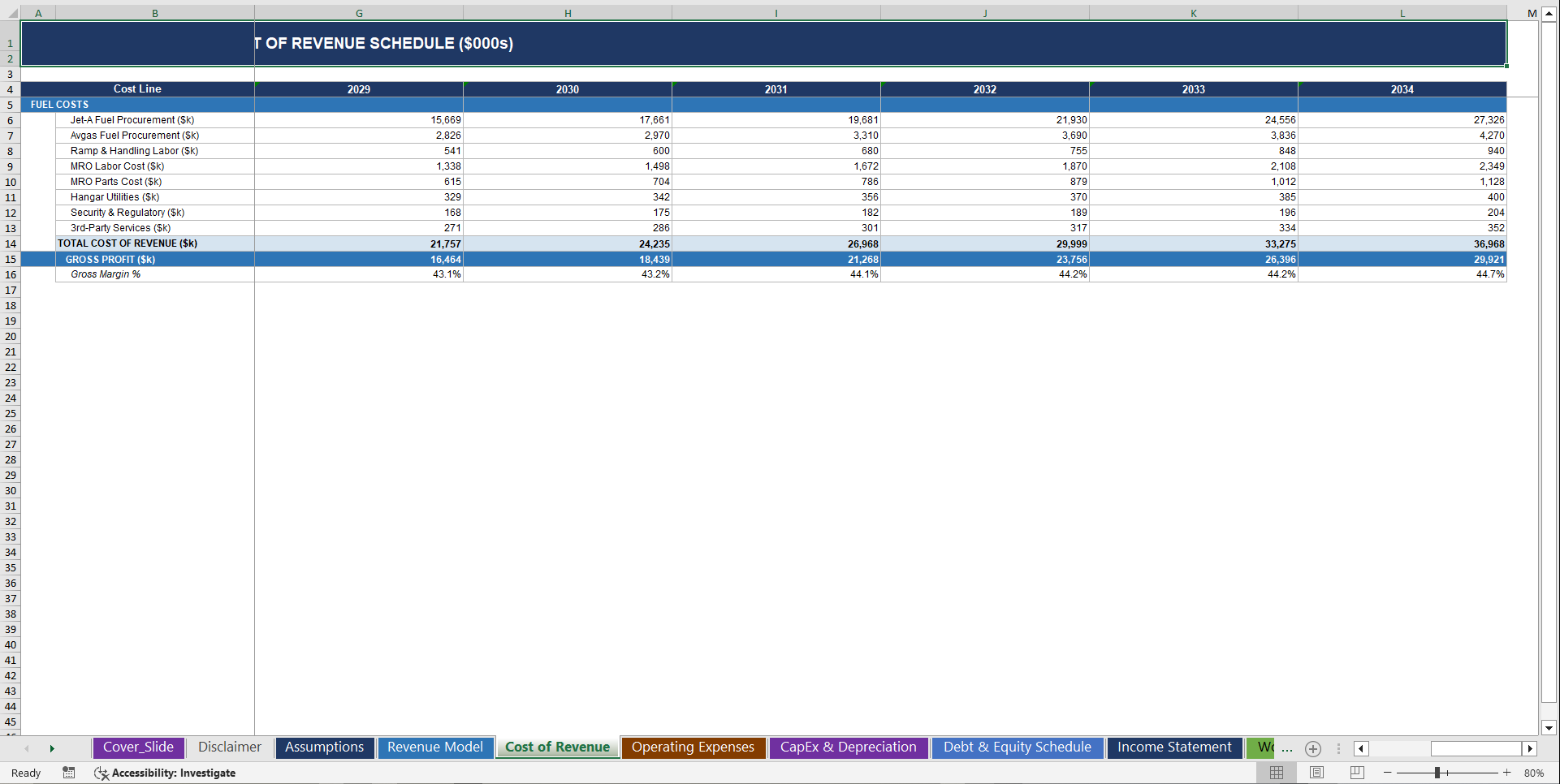Zoom out with the minus icon
Viewport: 1560px width, 784px height.
1388,773
